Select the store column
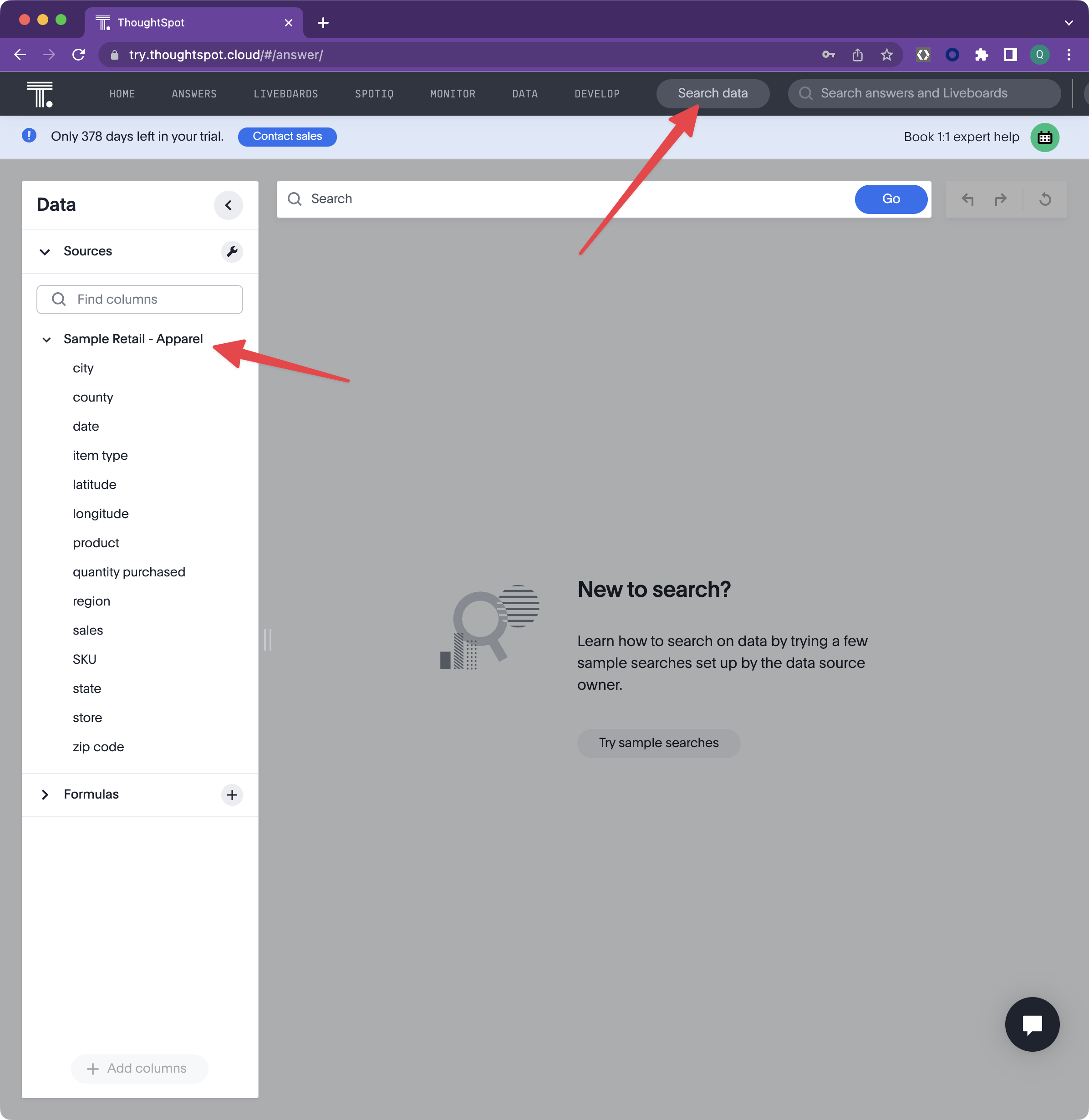Image resolution: width=1089 pixels, height=1120 pixels. 87,718
